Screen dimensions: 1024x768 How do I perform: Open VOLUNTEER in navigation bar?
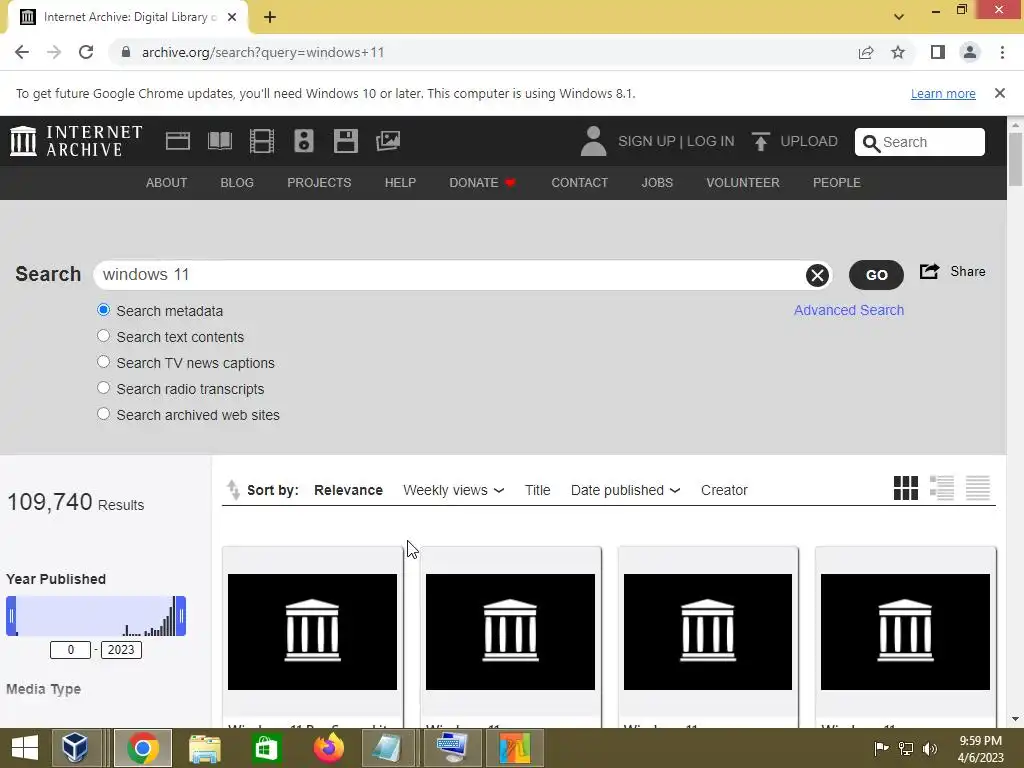pos(743,183)
